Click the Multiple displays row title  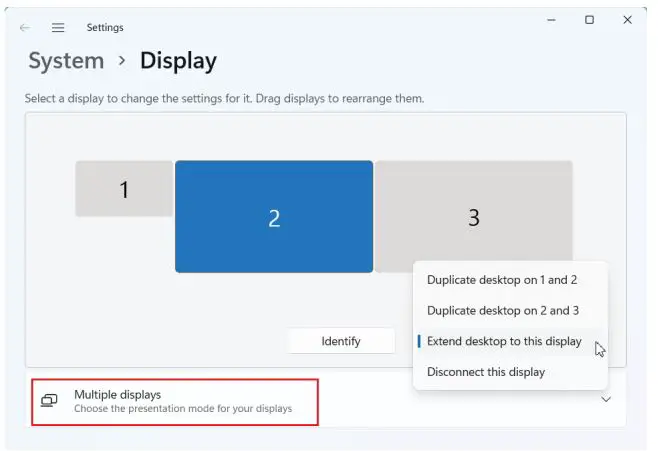117,395
